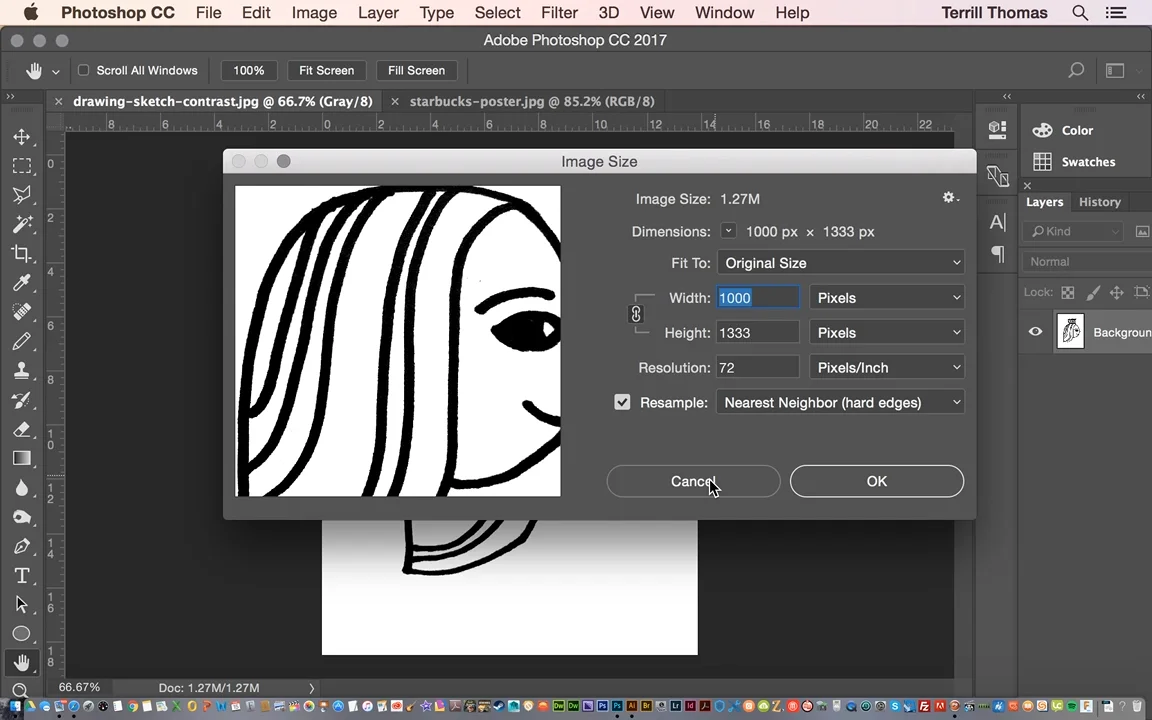The image size is (1152, 720).
Task: Open the Filter menu
Action: [559, 13]
